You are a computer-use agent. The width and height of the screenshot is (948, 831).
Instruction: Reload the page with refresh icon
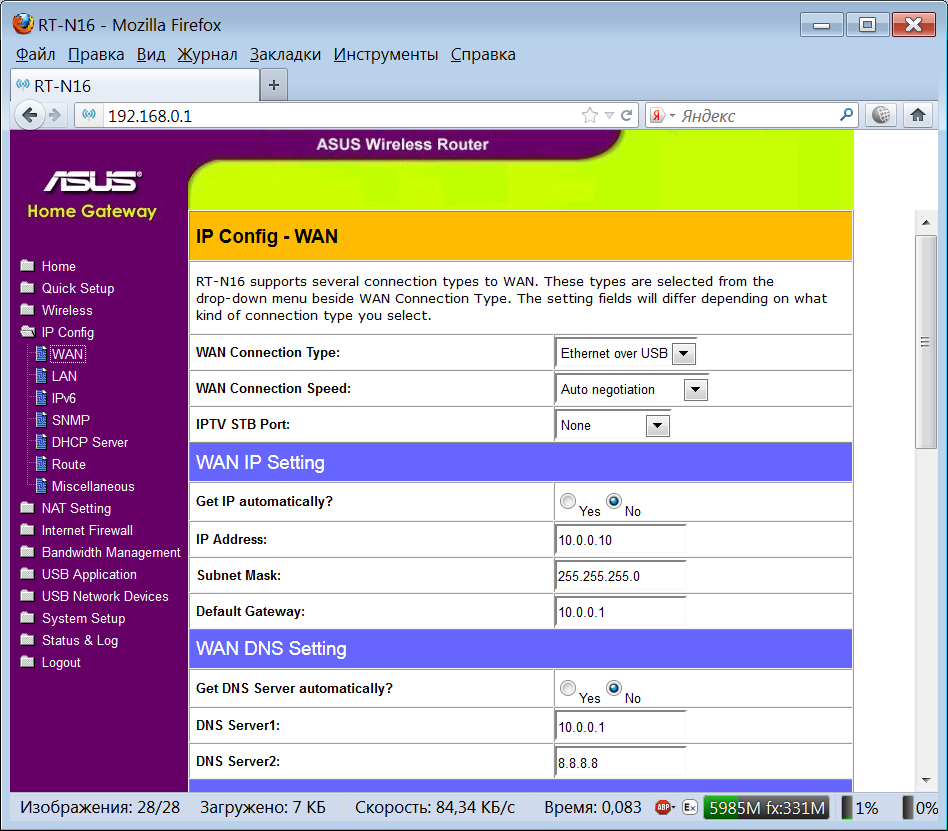point(626,115)
